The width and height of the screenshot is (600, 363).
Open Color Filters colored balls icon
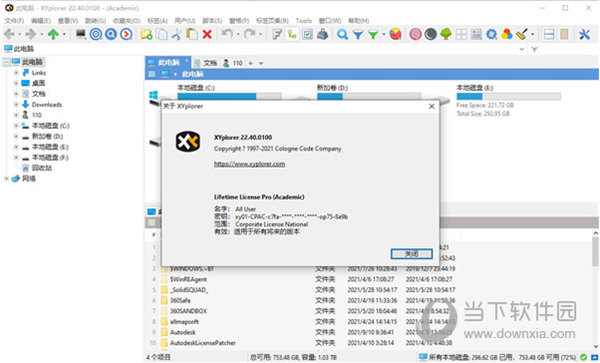pyautogui.click(x=507, y=34)
